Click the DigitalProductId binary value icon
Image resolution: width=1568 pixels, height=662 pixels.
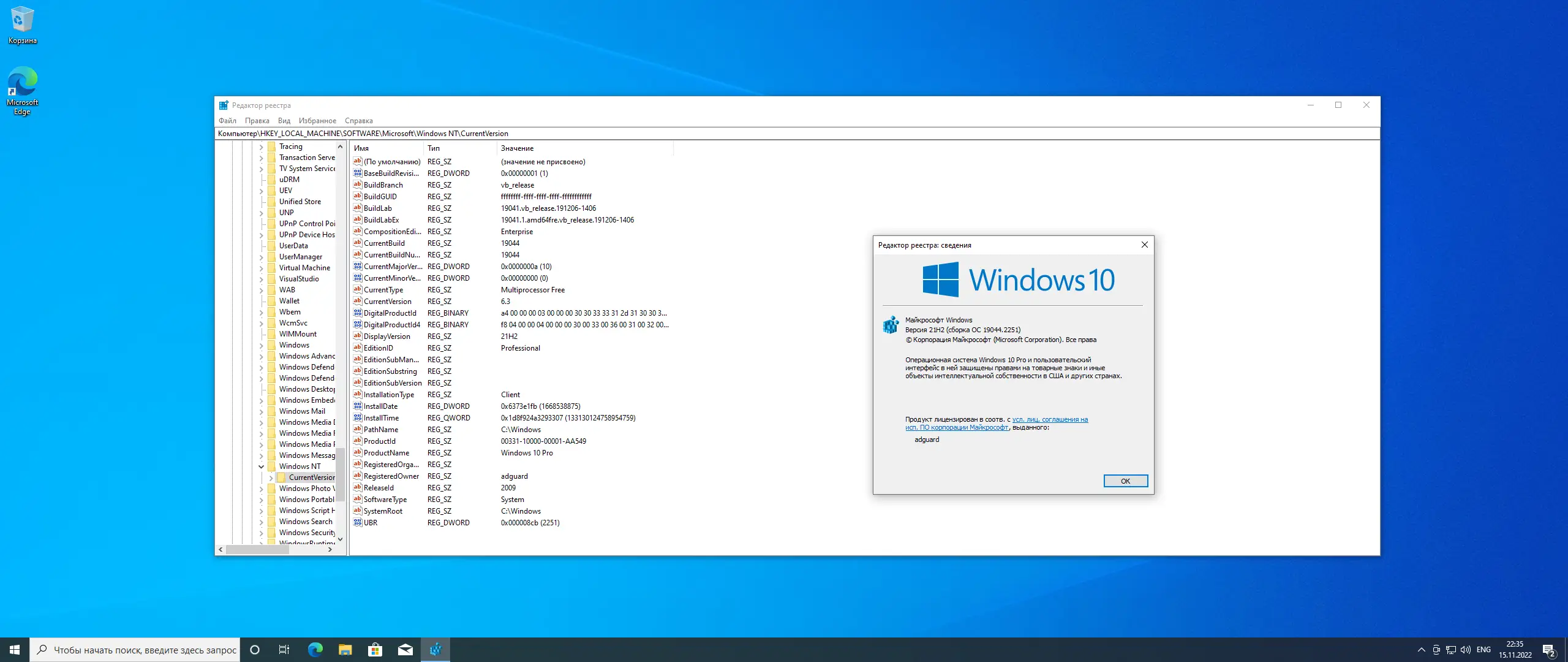pyautogui.click(x=358, y=313)
